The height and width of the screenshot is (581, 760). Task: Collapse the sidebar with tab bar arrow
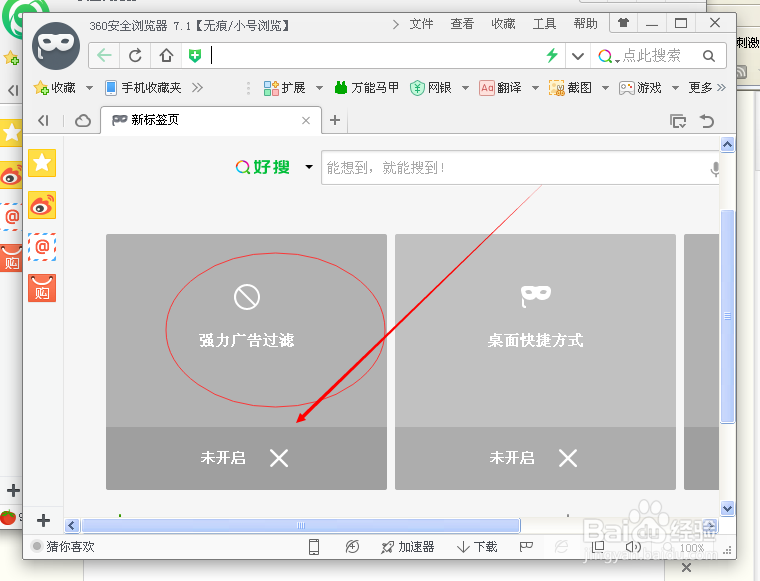point(44,120)
